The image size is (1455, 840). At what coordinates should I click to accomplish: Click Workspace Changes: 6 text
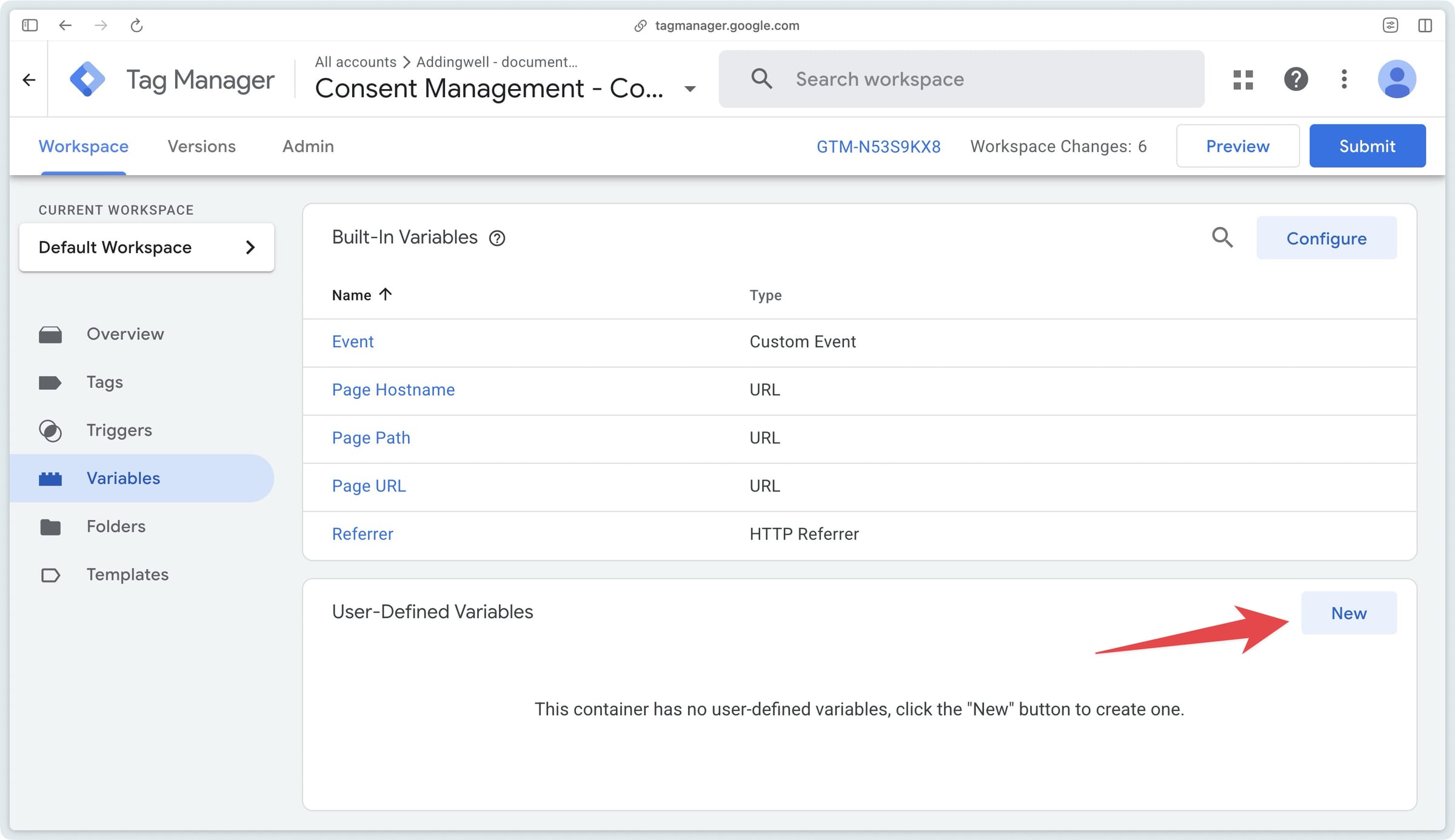(1059, 146)
